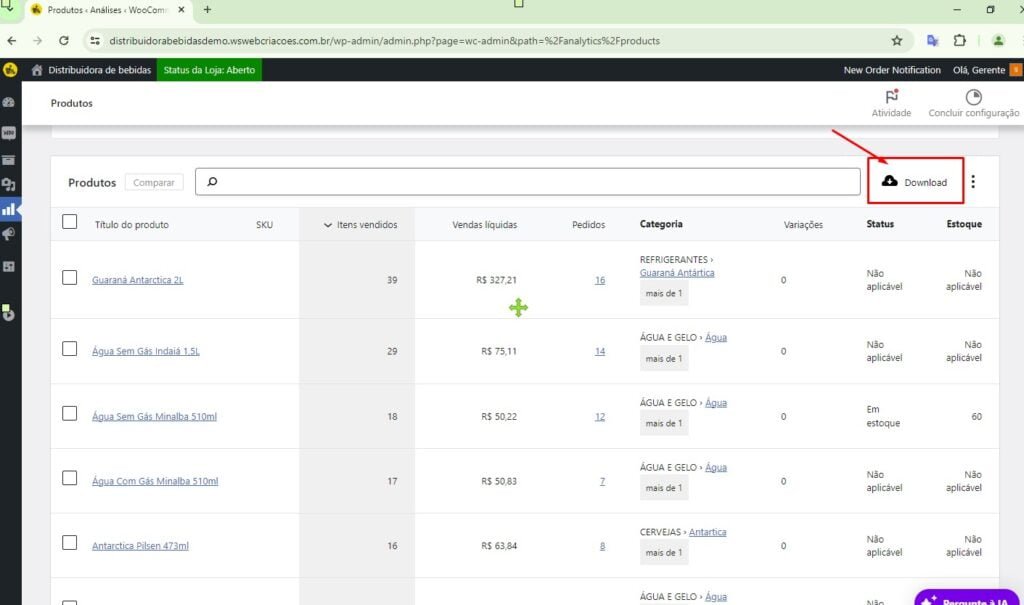Image resolution: width=1024 pixels, height=605 pixels.
Task: Open the Analytics bar chart sidebar icon
Action: click(9, 209)
